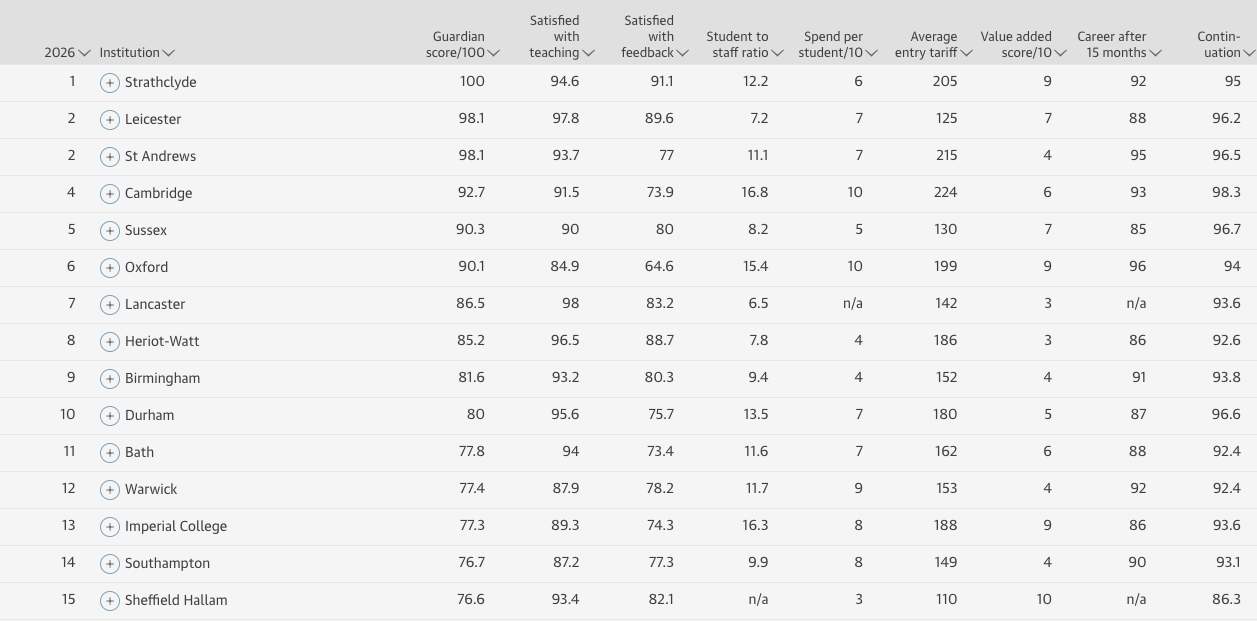Expand the Heriot-Watt row plus icon
Viewport: 1257px width, 621px height.
click(x=110, y=342)
